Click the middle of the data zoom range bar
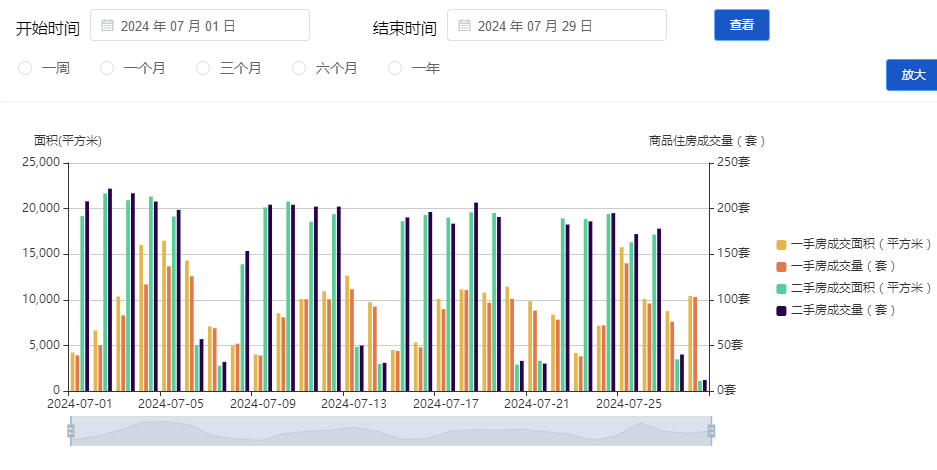Viewport: 937px width, 470px height. 391,431
